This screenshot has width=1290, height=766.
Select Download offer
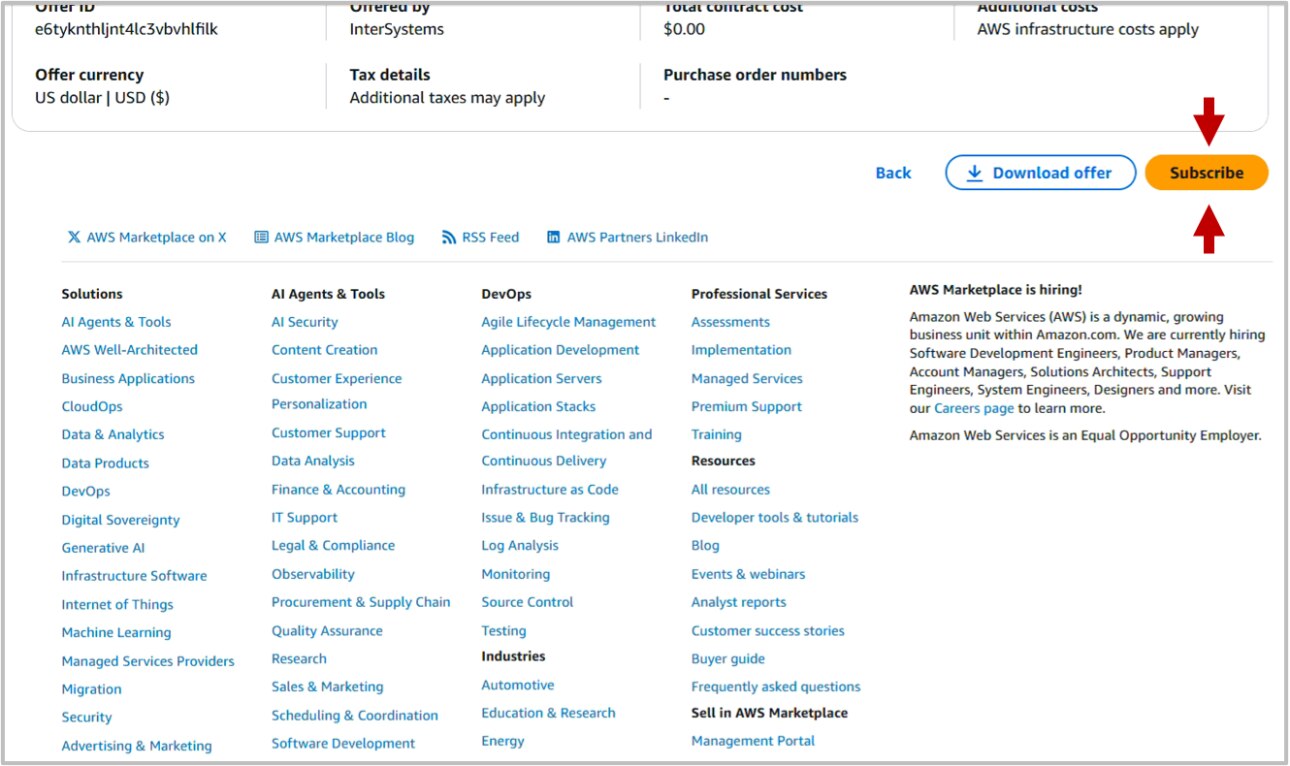pos(1040,172)
